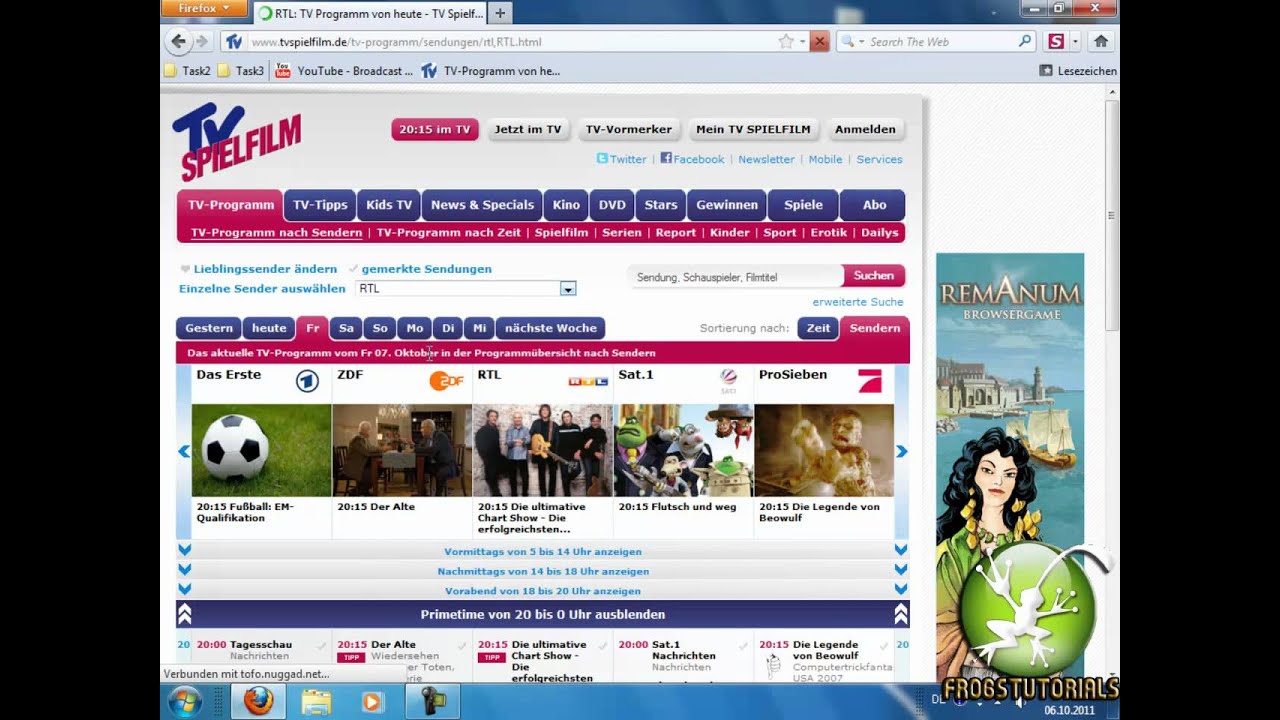The height and width of the screenshot is (720, 1280).
Task: Click the TV Spielfilm logo
Action: 237,141
